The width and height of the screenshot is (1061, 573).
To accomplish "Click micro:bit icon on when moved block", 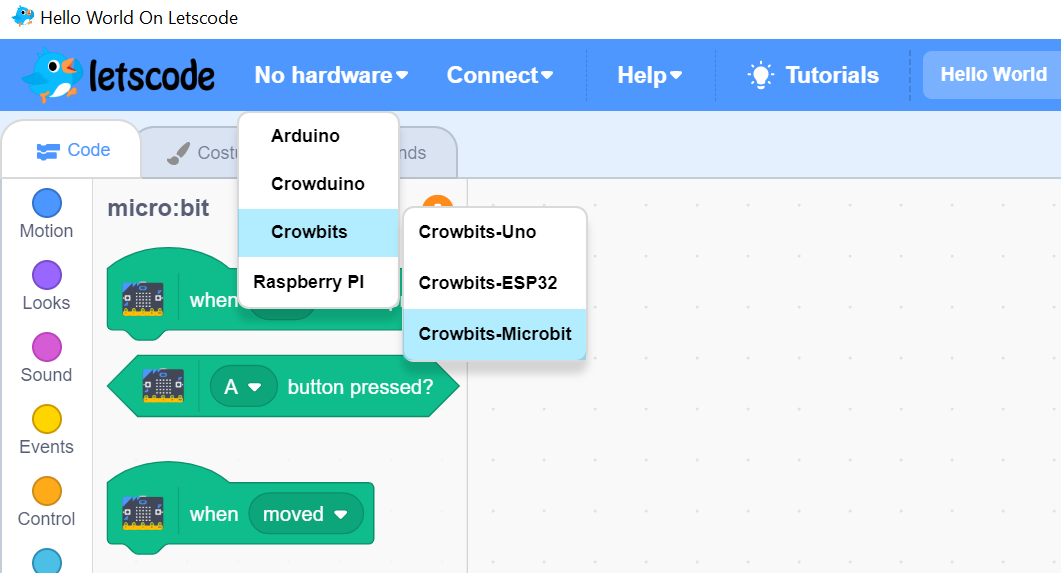I will [143, 513].
